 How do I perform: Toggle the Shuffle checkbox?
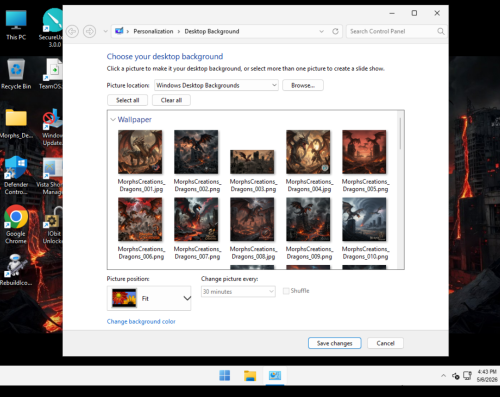286,291
